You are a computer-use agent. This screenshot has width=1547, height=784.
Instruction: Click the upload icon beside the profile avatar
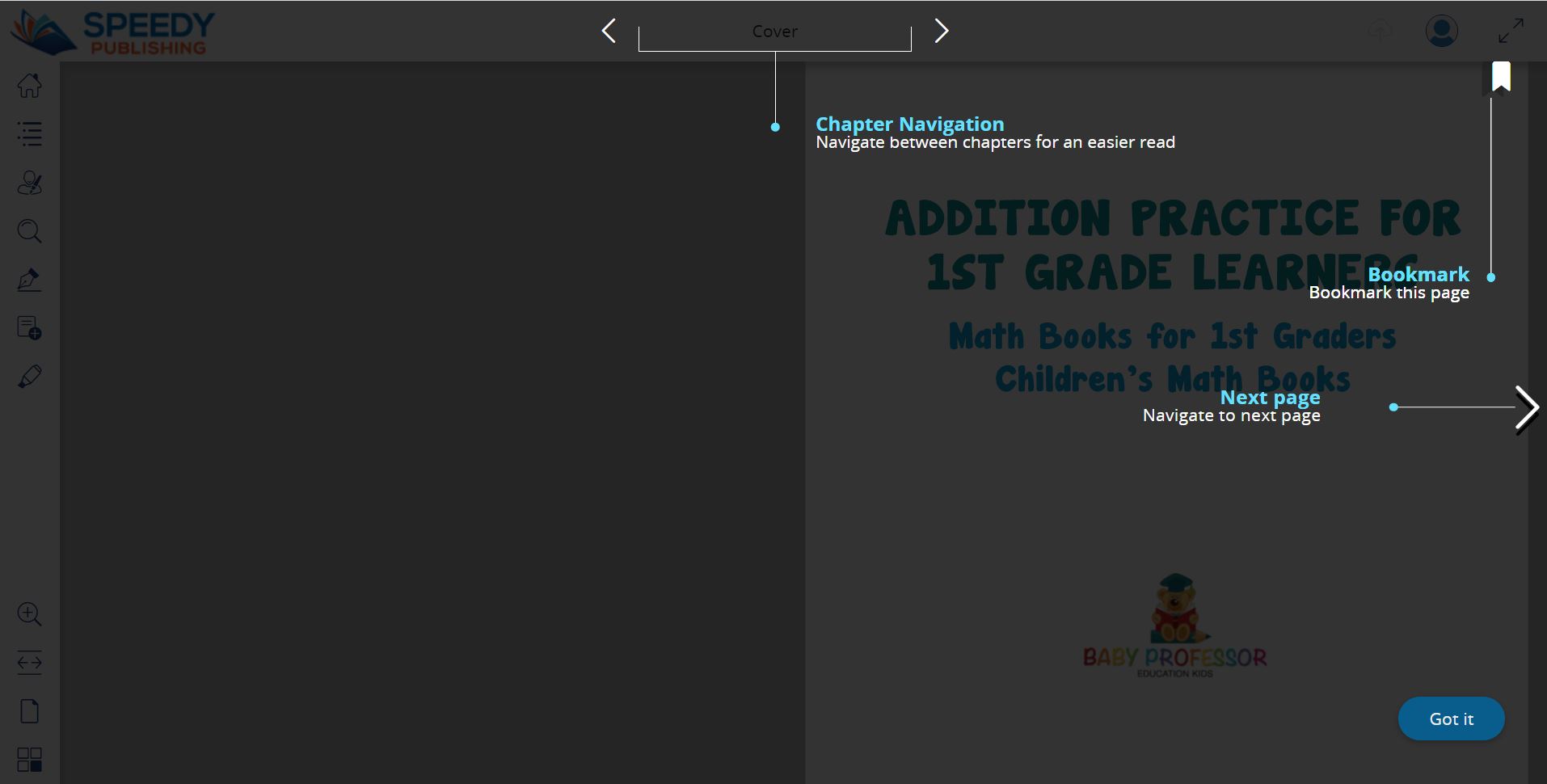tap(1380, 32)
